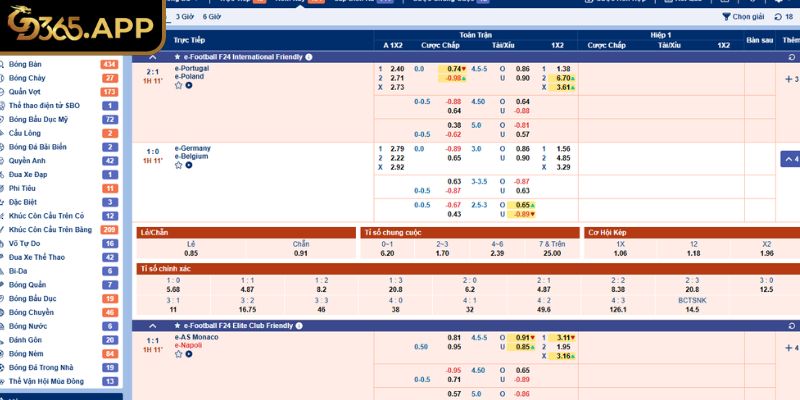Click info icon beside F24 International Friendly
The width and height of the screenshot is (800, 400).
tap(309, 57)
